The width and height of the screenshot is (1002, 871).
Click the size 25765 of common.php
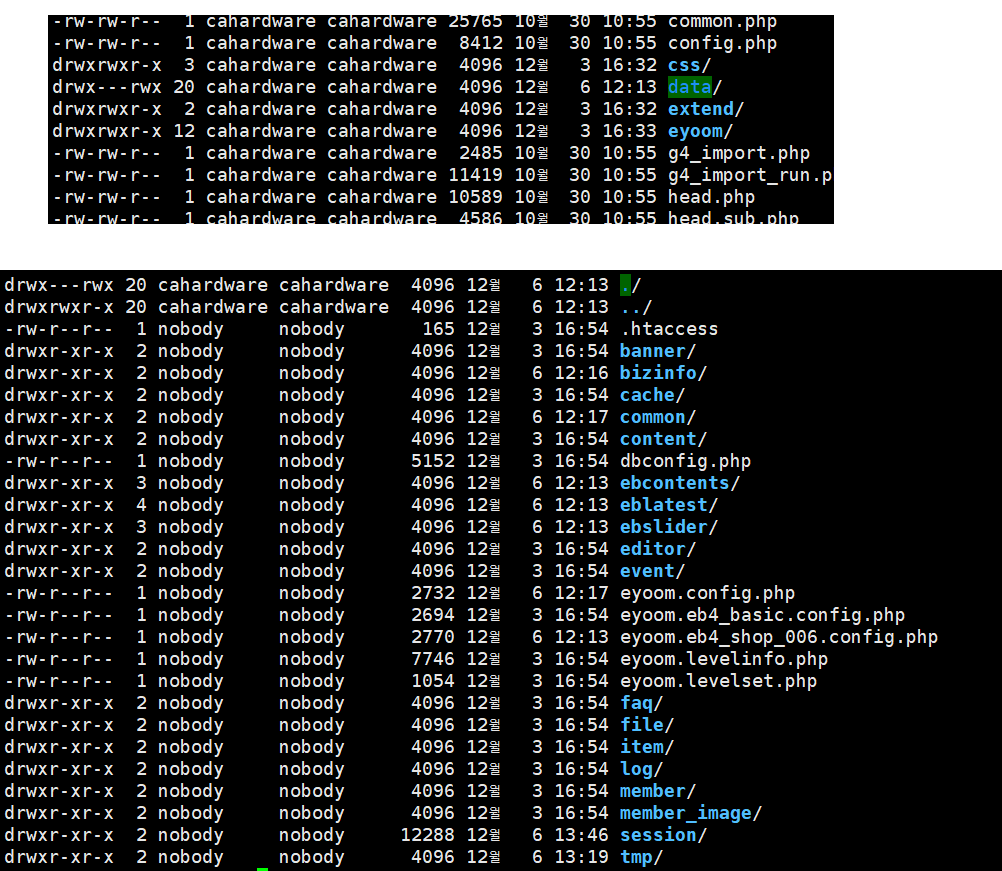point(475,22)
